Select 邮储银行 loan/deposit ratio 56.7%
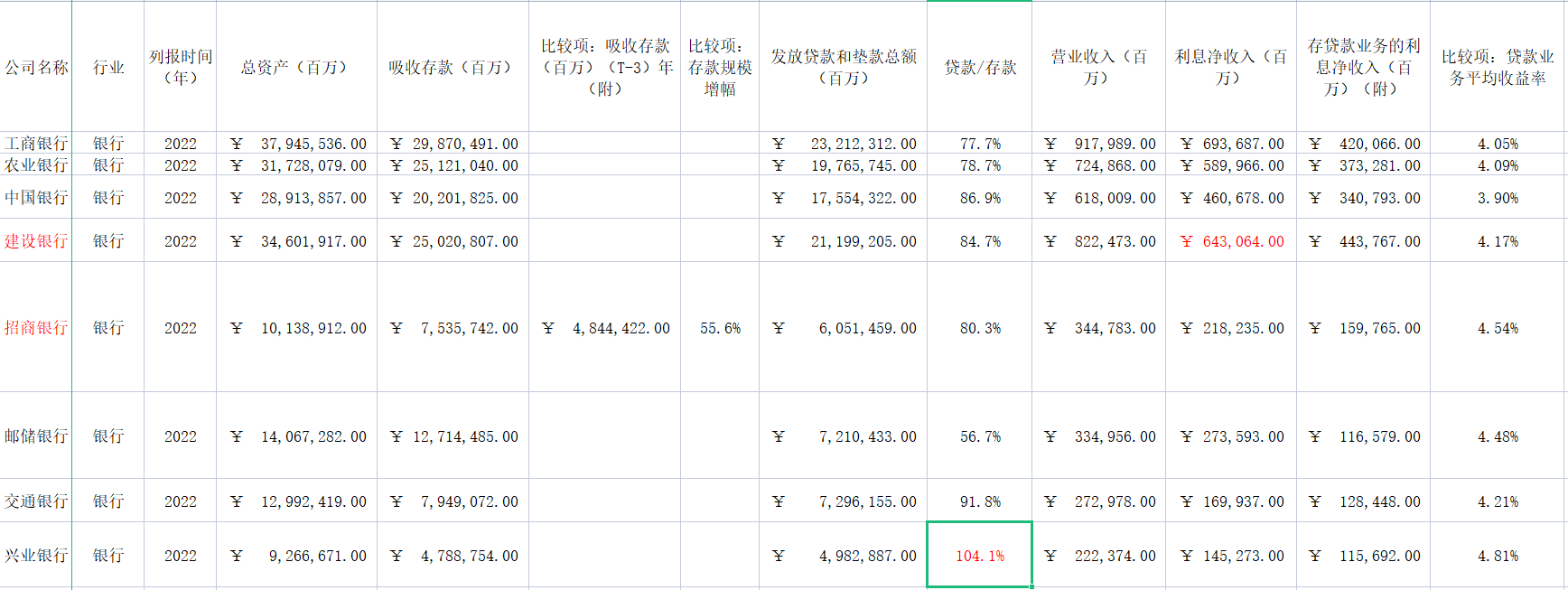The width and height of the screenshot is (1568, 590). click(979, 436)
